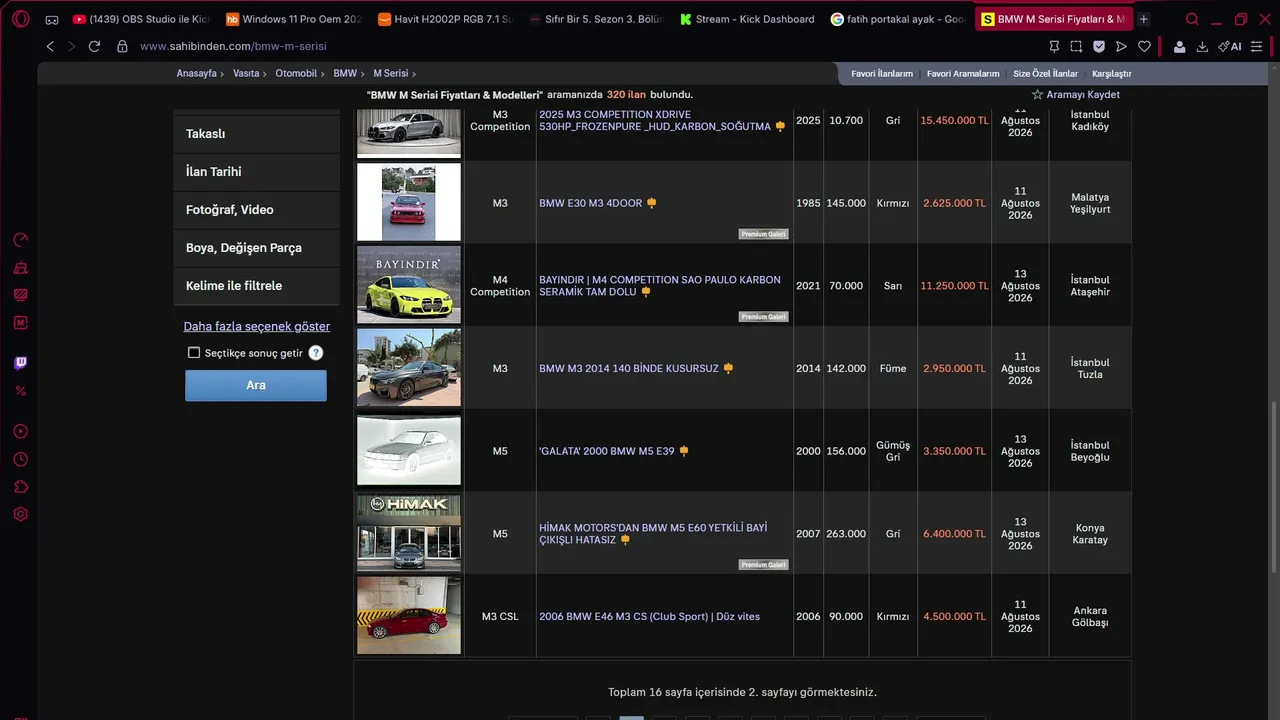Switch to the fatih portakal ayak Google tab
Viewport: 1280px width, 720px height.
pyautogui.click(x=899, y=19)
